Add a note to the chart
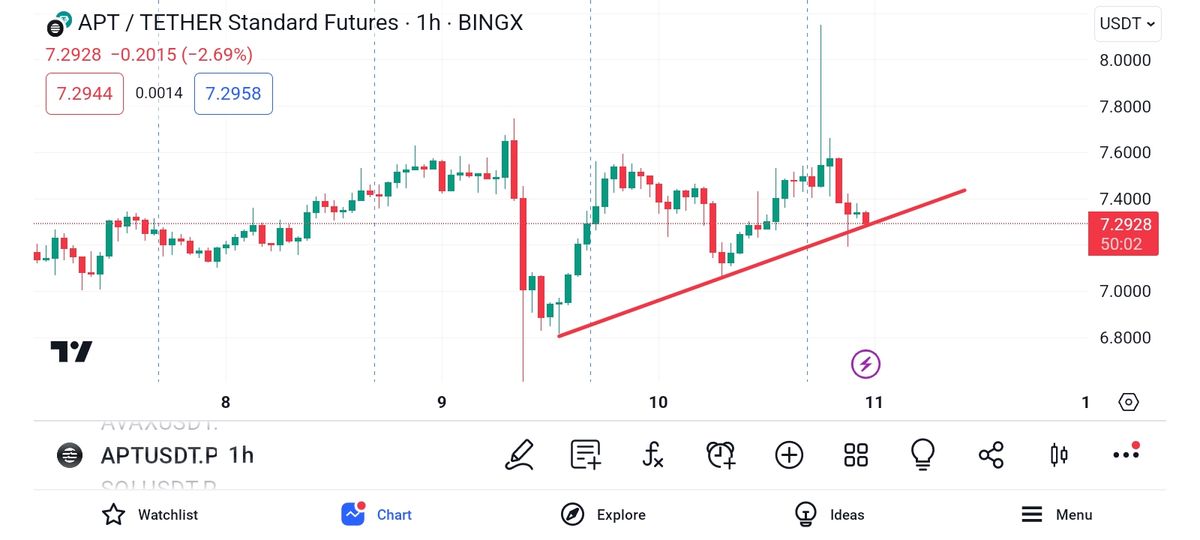 tap(586, 455)
